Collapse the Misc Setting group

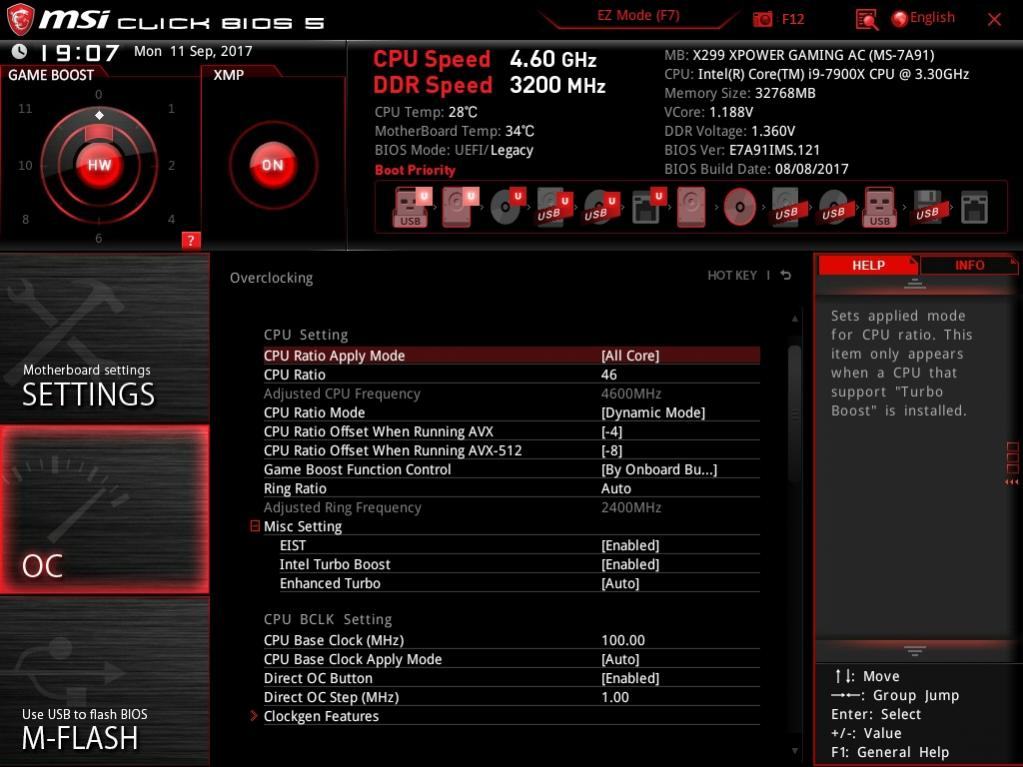255,526
